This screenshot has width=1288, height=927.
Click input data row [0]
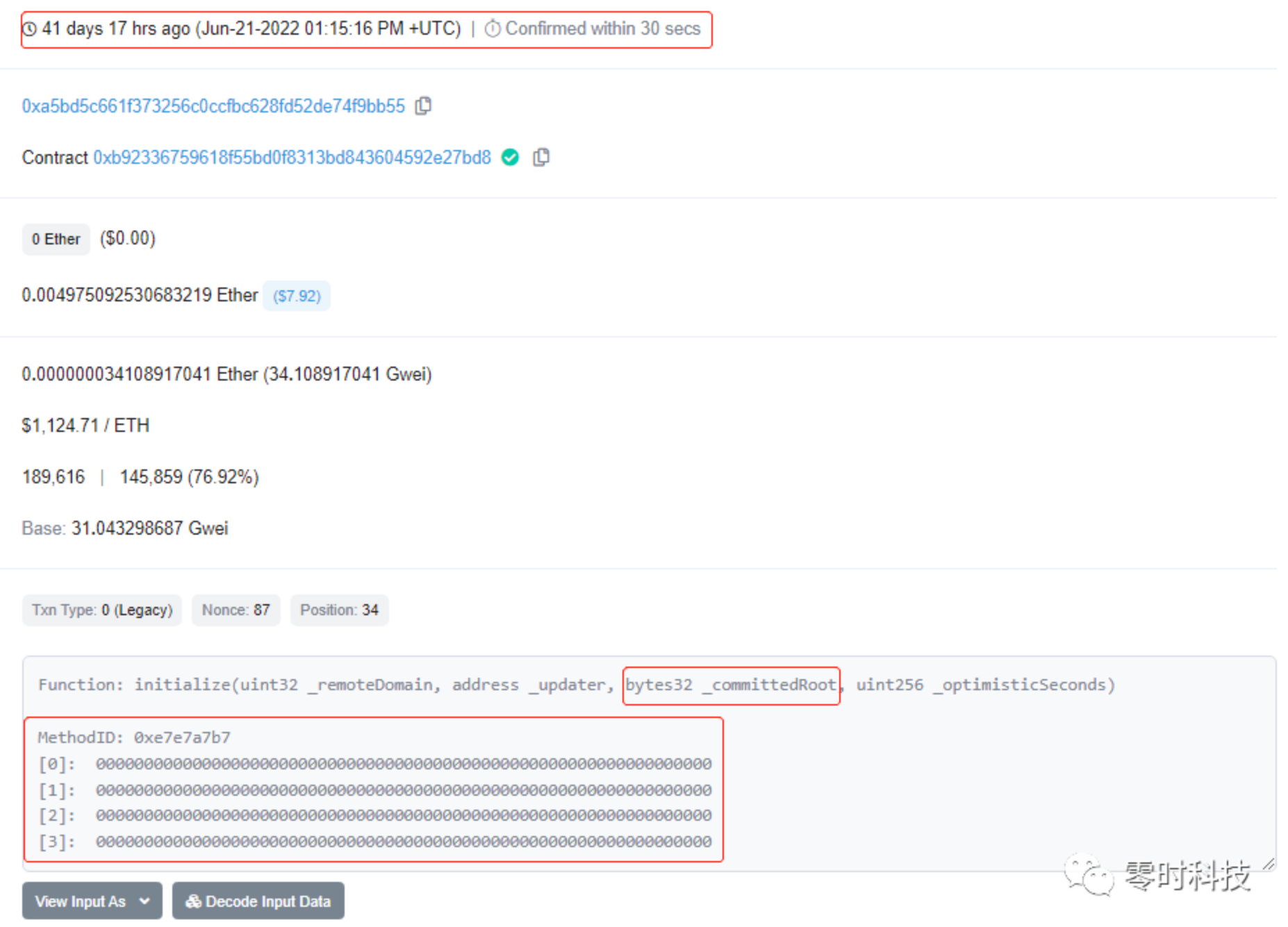coord(375,764)
